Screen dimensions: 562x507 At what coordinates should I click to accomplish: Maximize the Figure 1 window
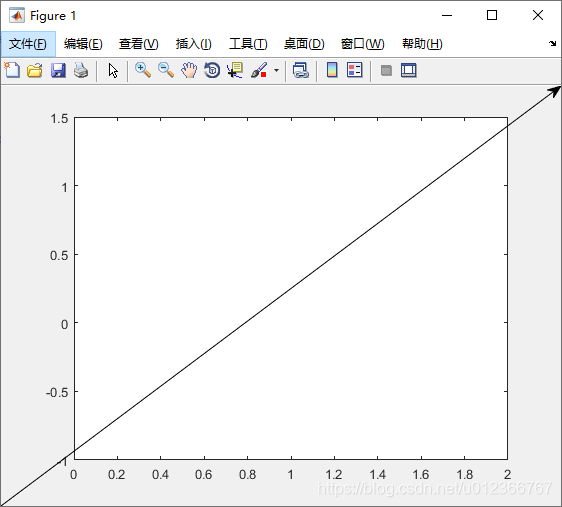tap(492, 15)
